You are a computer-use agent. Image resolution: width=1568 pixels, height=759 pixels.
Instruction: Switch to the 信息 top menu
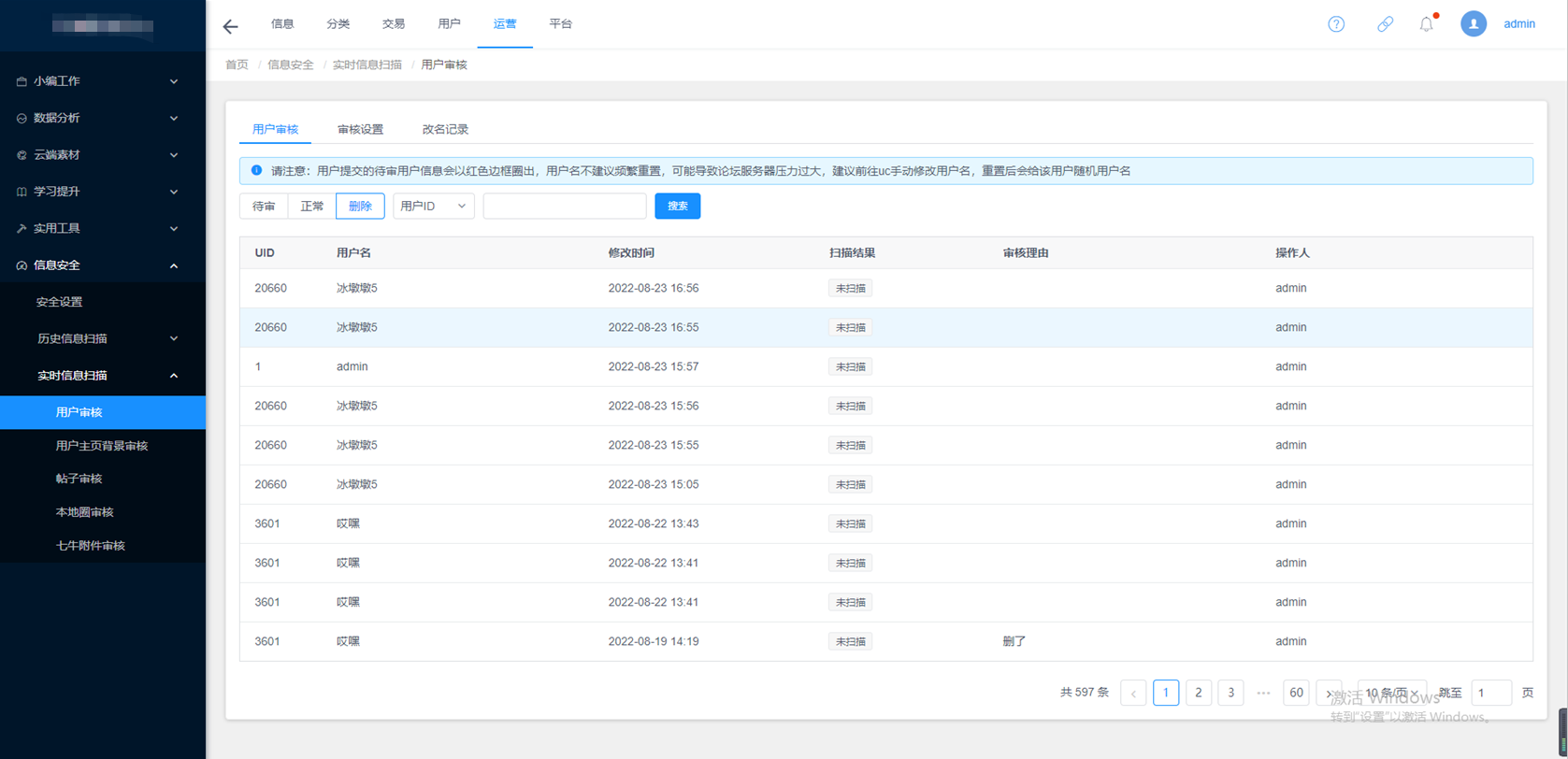[282, 24]
